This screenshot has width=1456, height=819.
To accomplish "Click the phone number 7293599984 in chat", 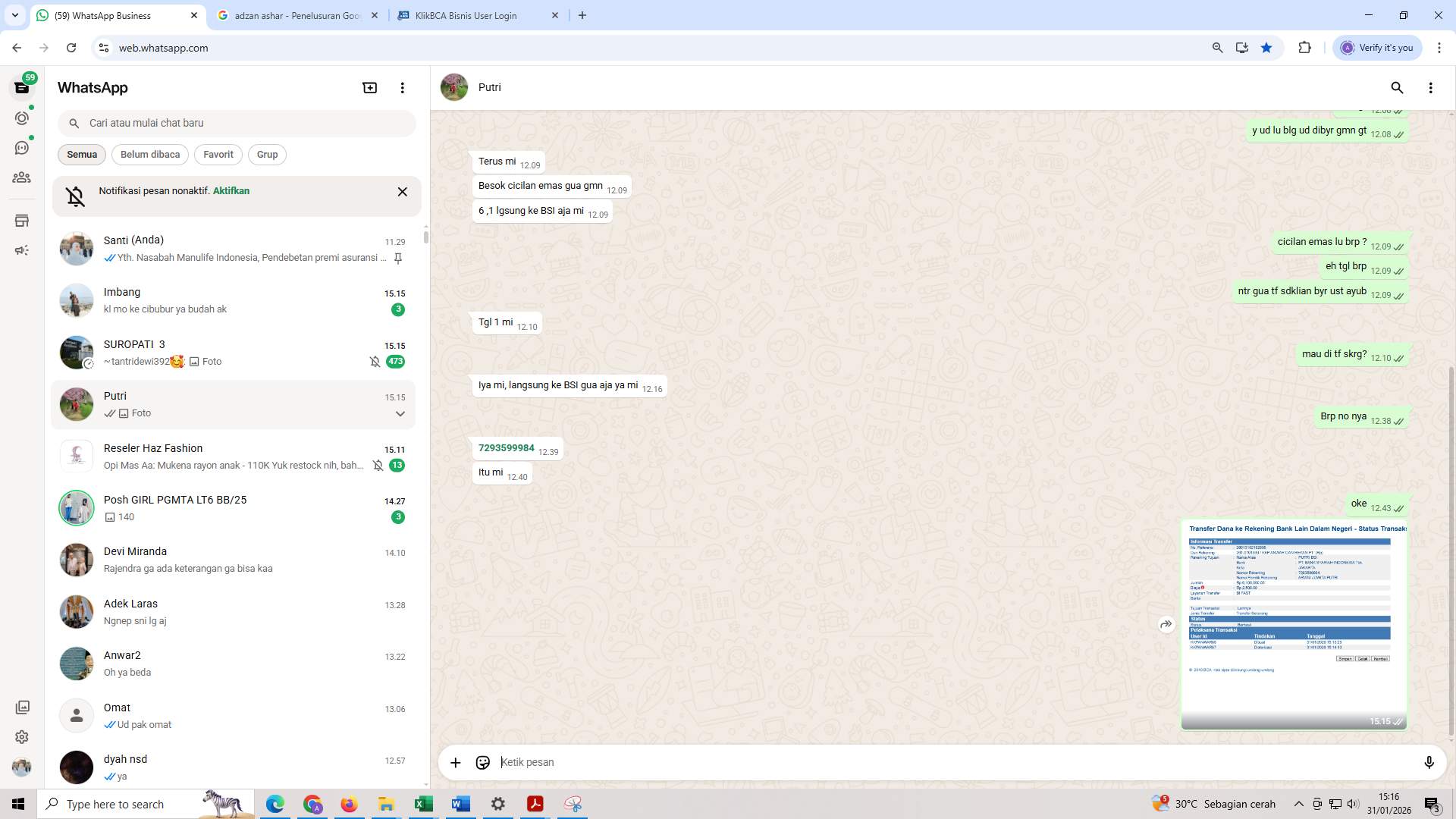I will tap(507, 448).
